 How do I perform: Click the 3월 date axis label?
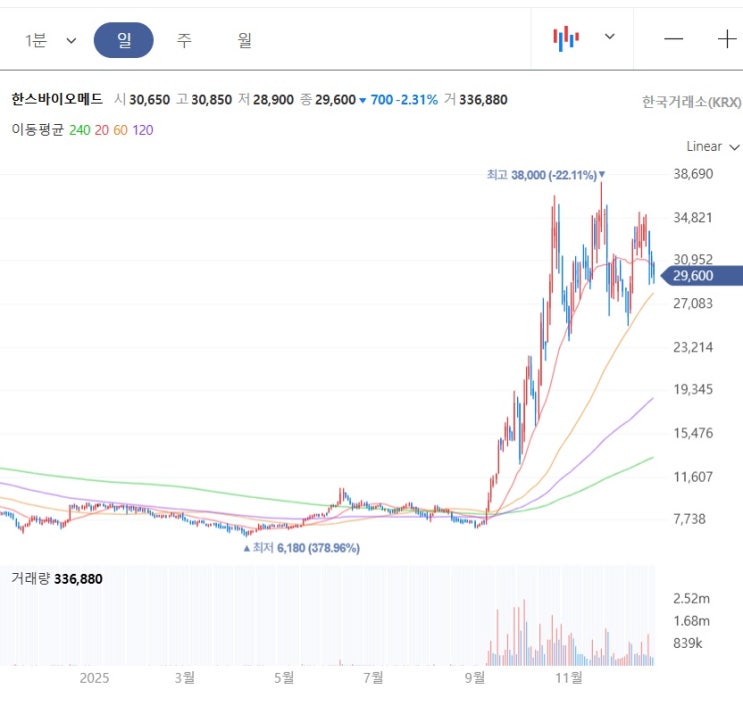click(x=184, y=678)
